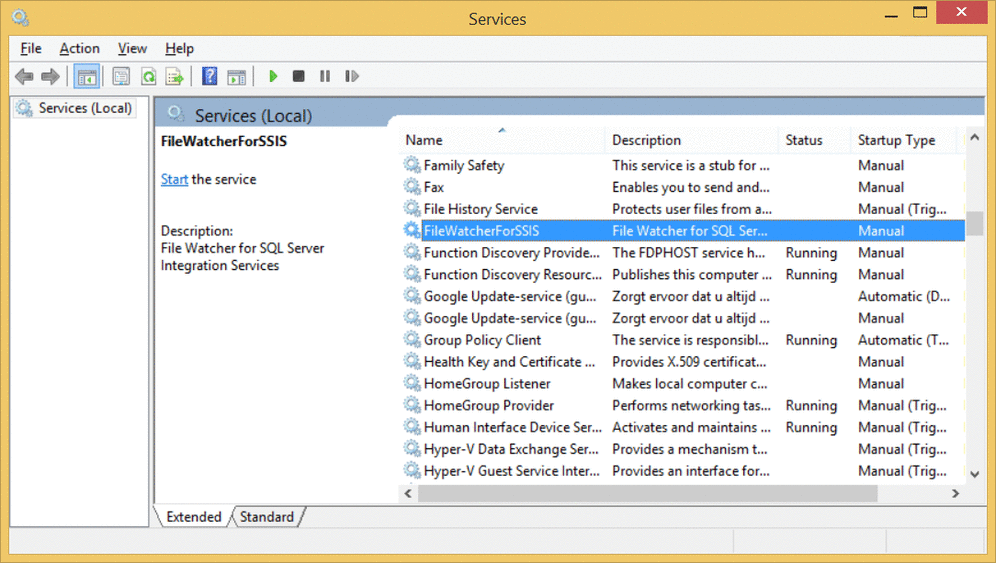Click gear icon beside Health Key and Certificate

[x=412, y=361]
